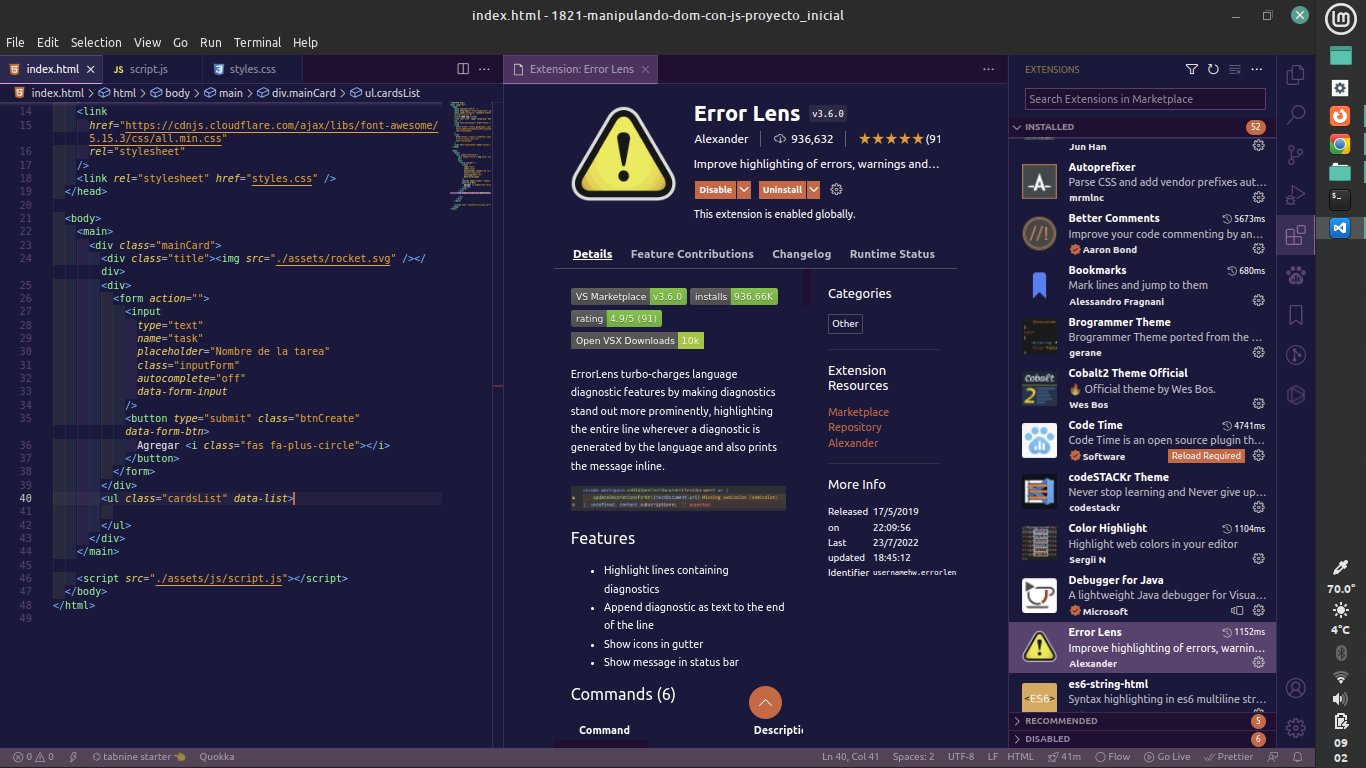Image resolution: width=1366 pixels, height=768 pixels.
Task: Select HTML language mode in status bar
Action: click(x=1020, y=757)
